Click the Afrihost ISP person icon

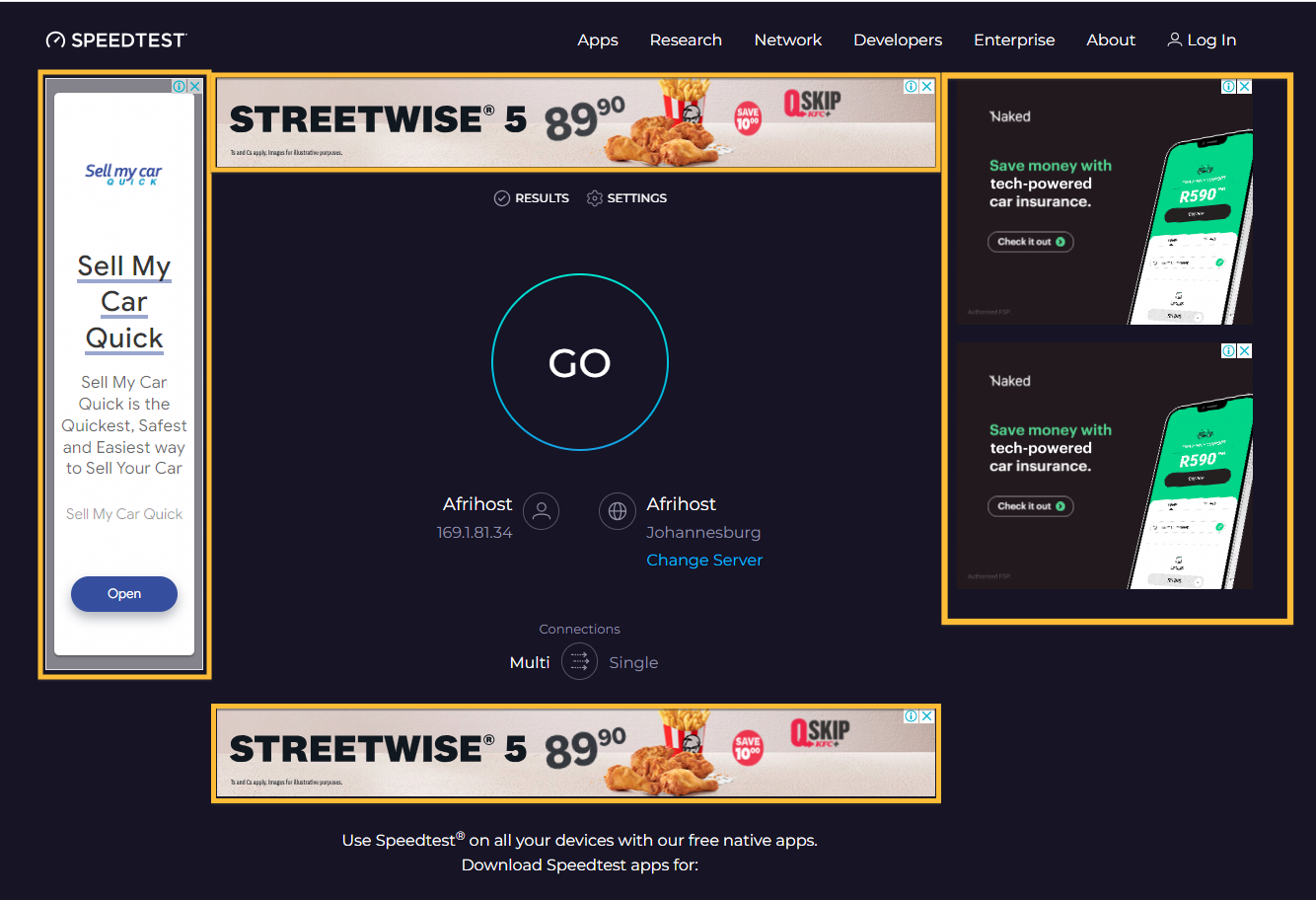pos(541,511)
